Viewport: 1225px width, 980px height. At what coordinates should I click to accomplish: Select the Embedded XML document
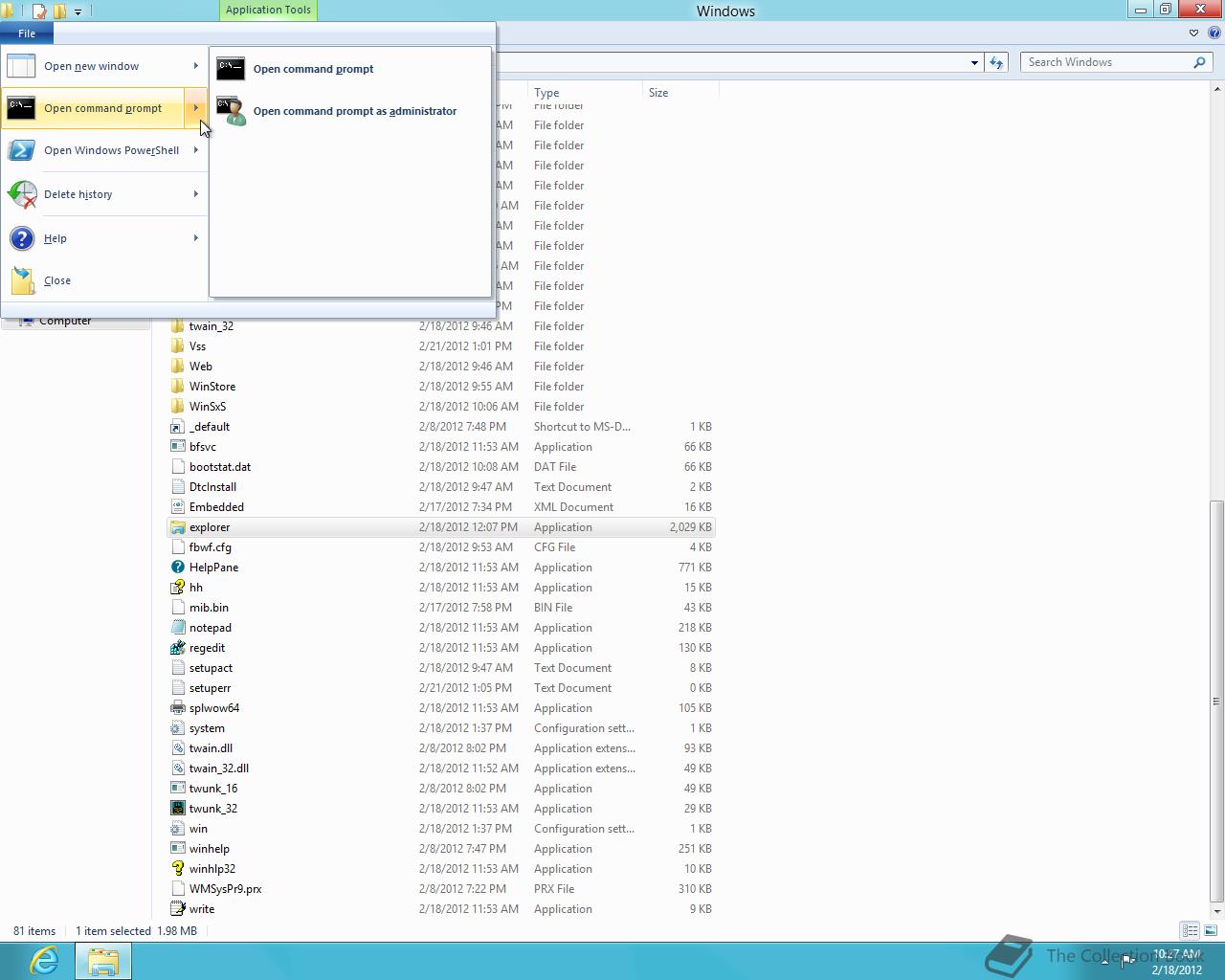click(216, 507)
